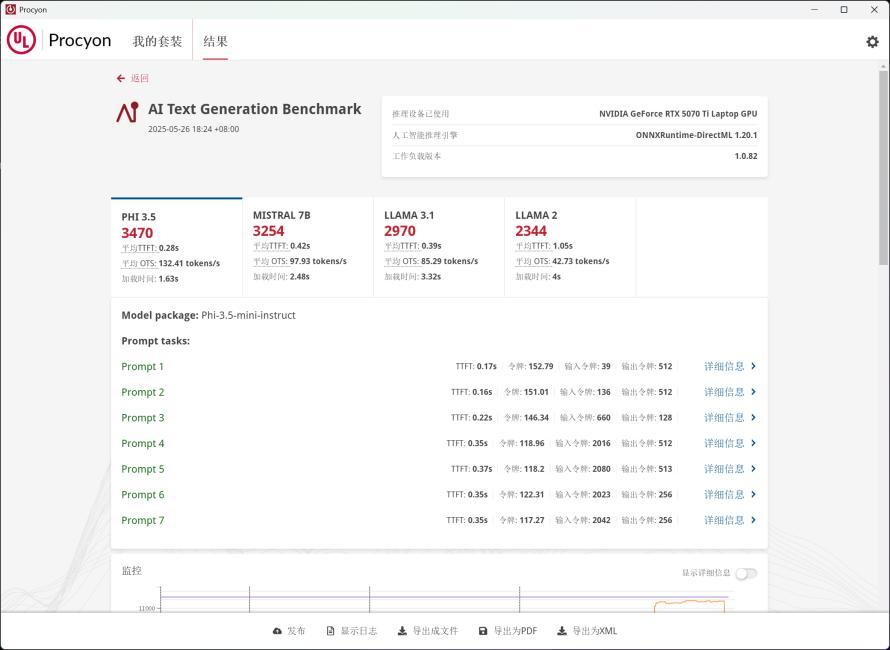Select the LLAMA 3.1 results tab
The image size is (890, 650).
pyautogui.click(x=439, y=247)
